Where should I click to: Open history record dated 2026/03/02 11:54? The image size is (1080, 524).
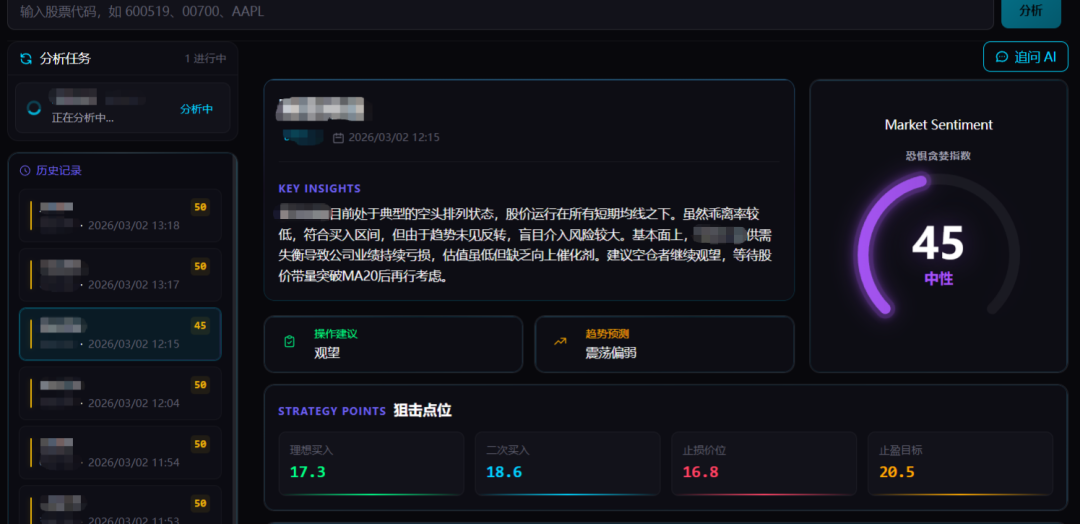click(120, 452)
